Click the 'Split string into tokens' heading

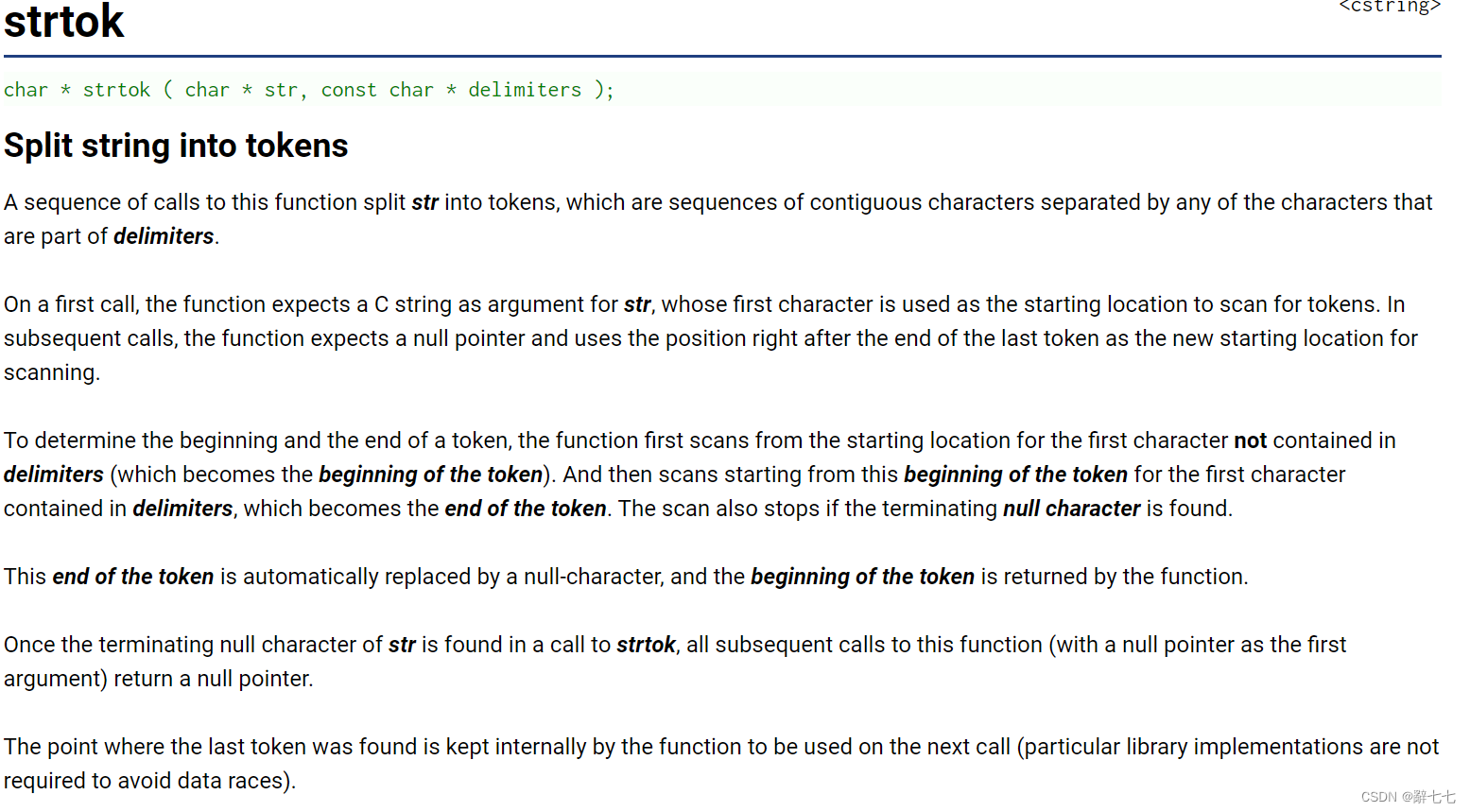[x=176, y=146]
